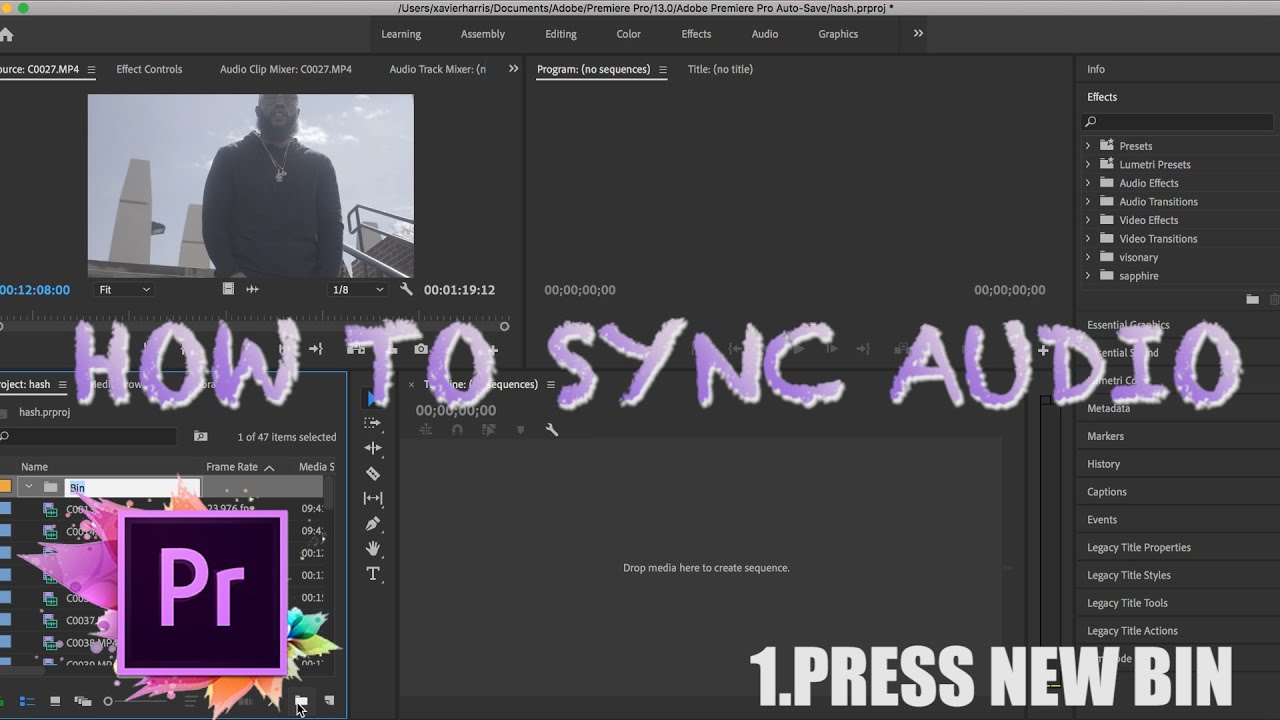Click Drag Video Only icon in Source monitor

228,289
